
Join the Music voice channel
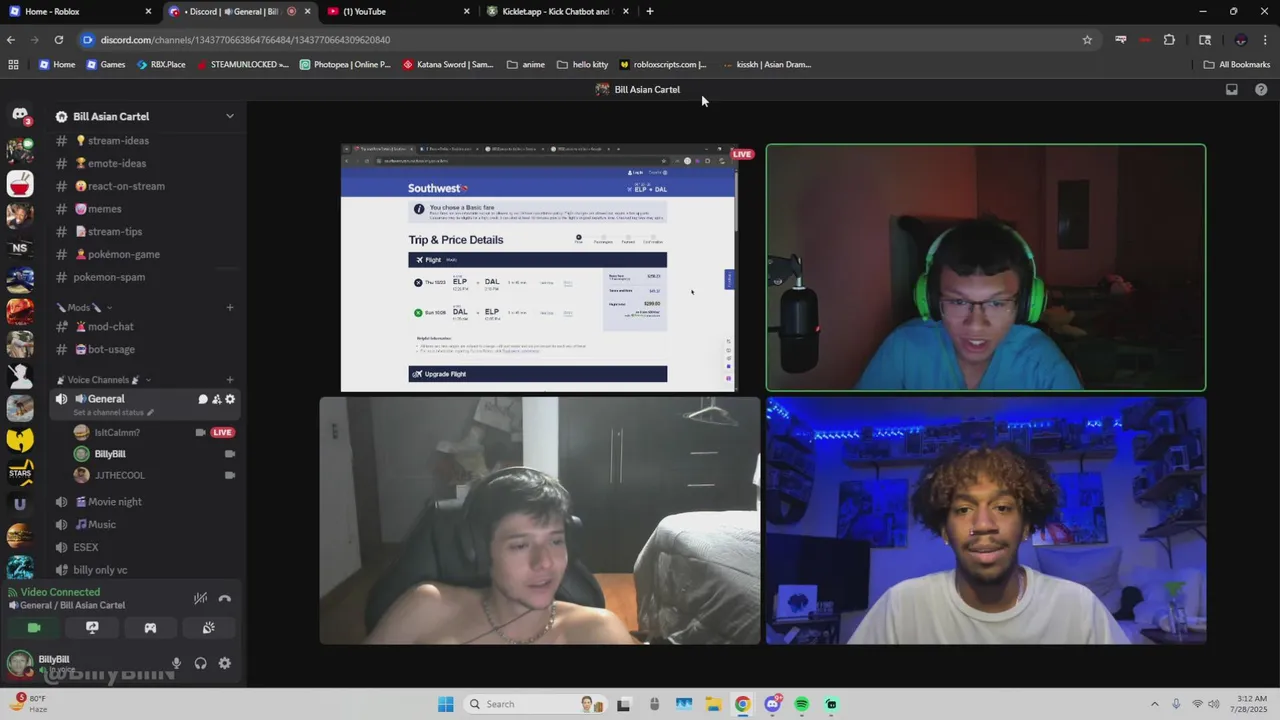(144, 524)
